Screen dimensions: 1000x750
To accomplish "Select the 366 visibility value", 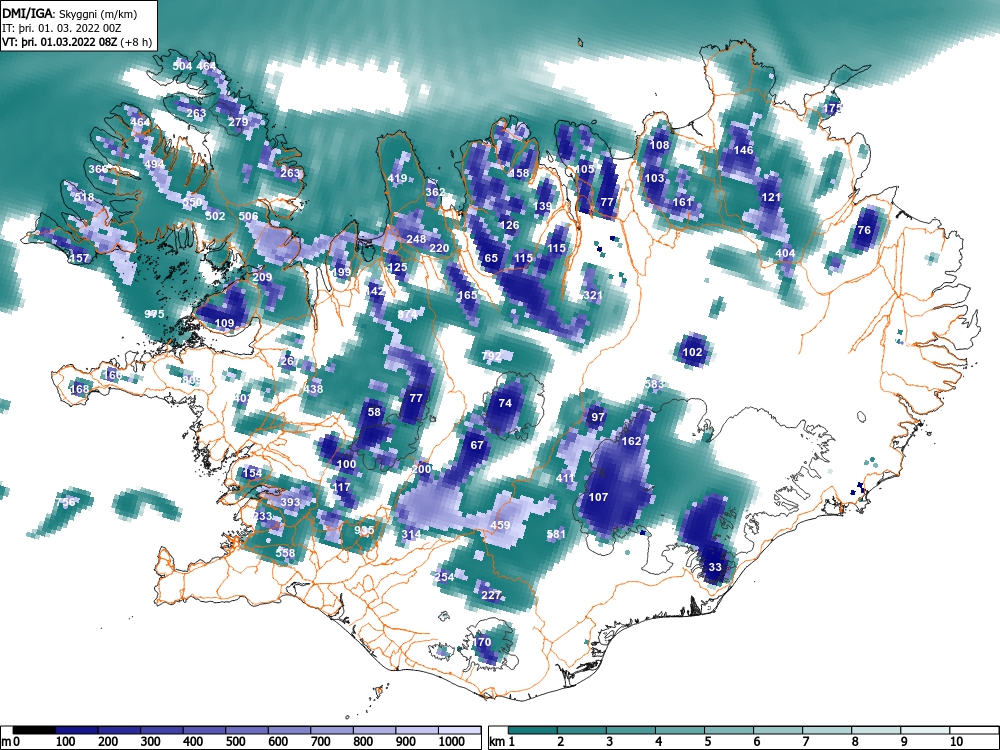I will [x=98, y=169].
